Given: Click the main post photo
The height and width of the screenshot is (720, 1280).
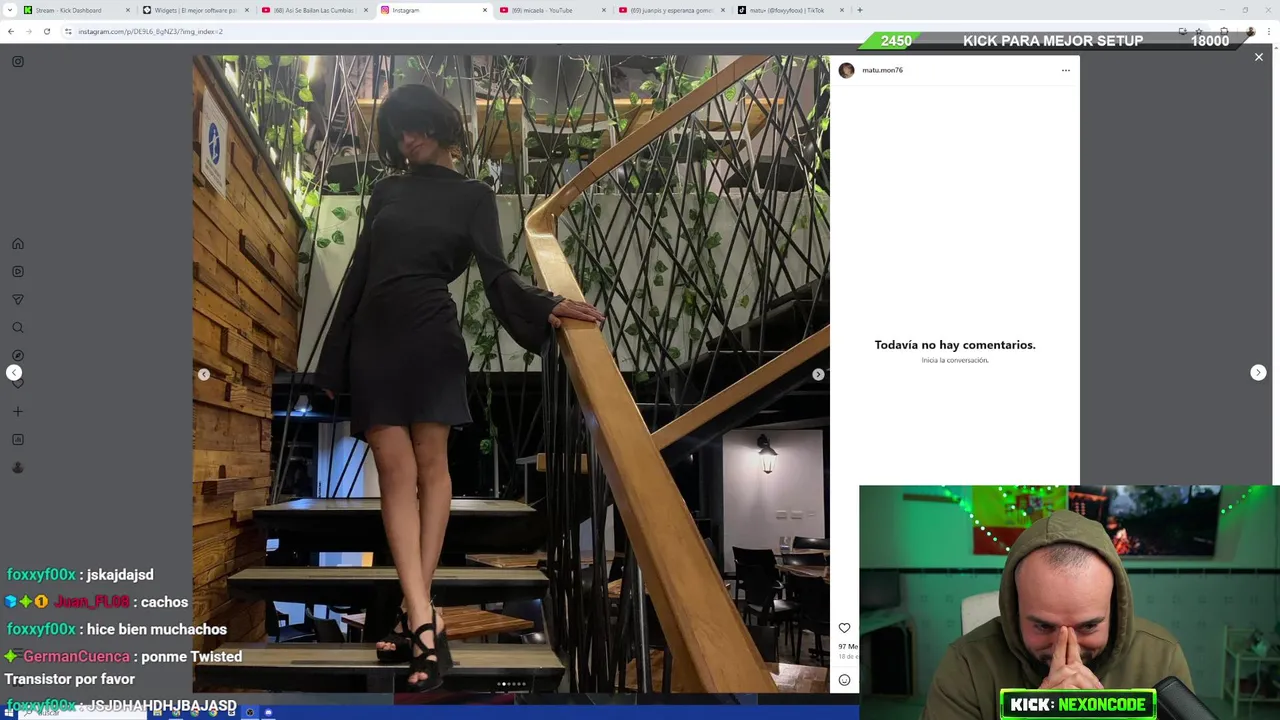Looking at the screenshot, I should (511, 373).
